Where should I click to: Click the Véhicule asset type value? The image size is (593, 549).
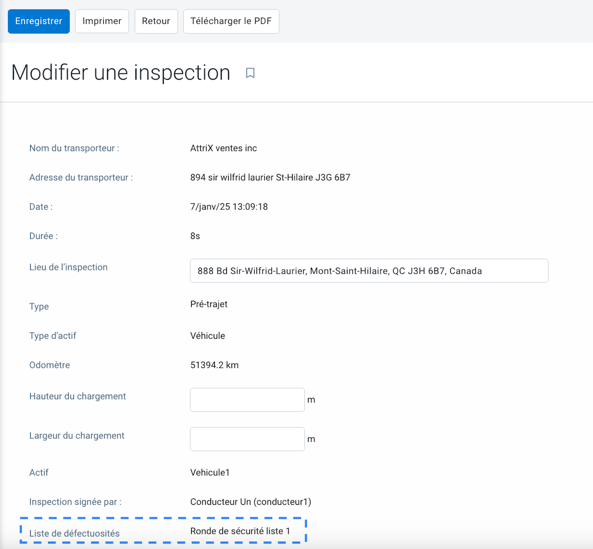point(208,336)
